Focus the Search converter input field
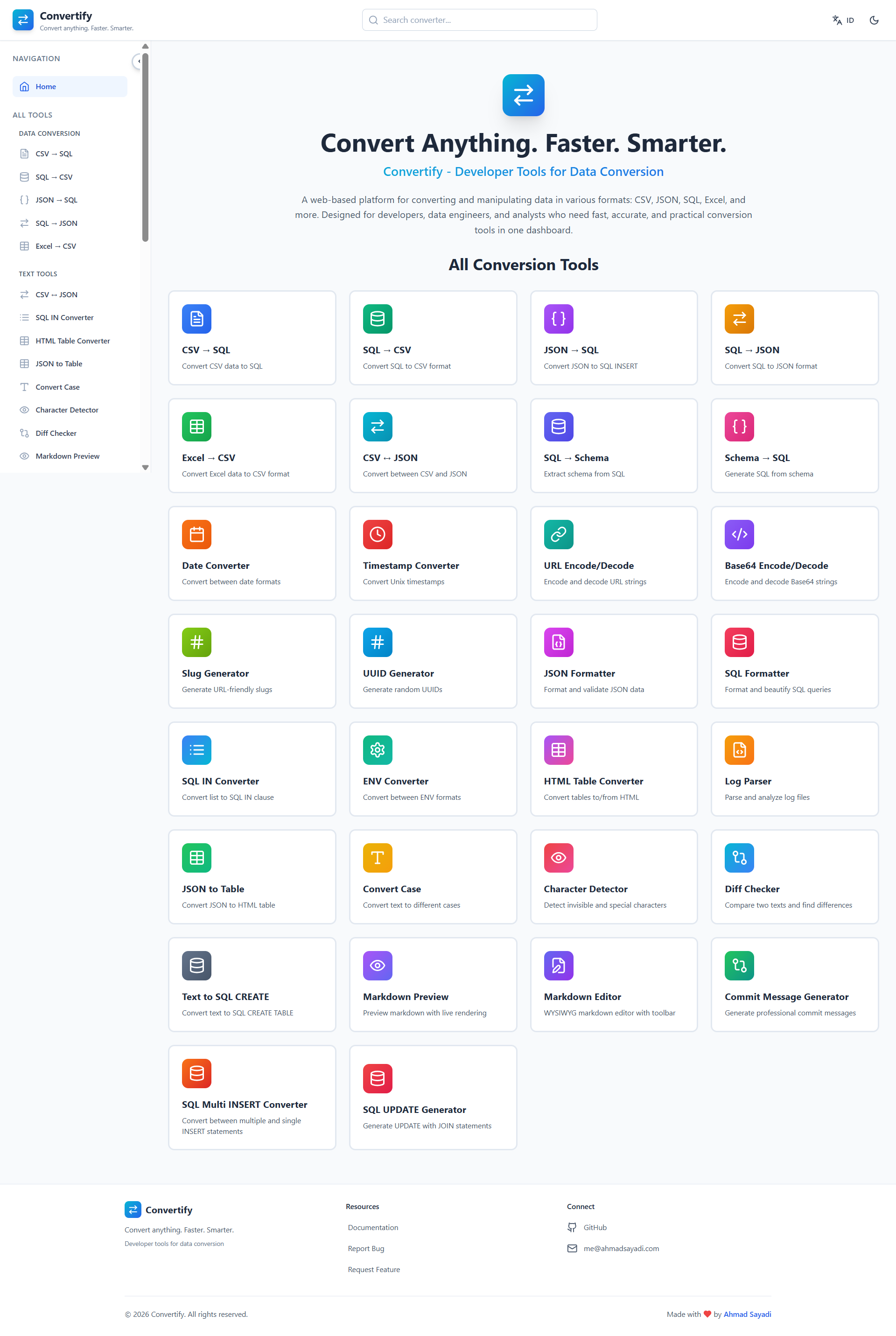The height and width of the screenshot is (1336, 896). [x=479, y=20]
